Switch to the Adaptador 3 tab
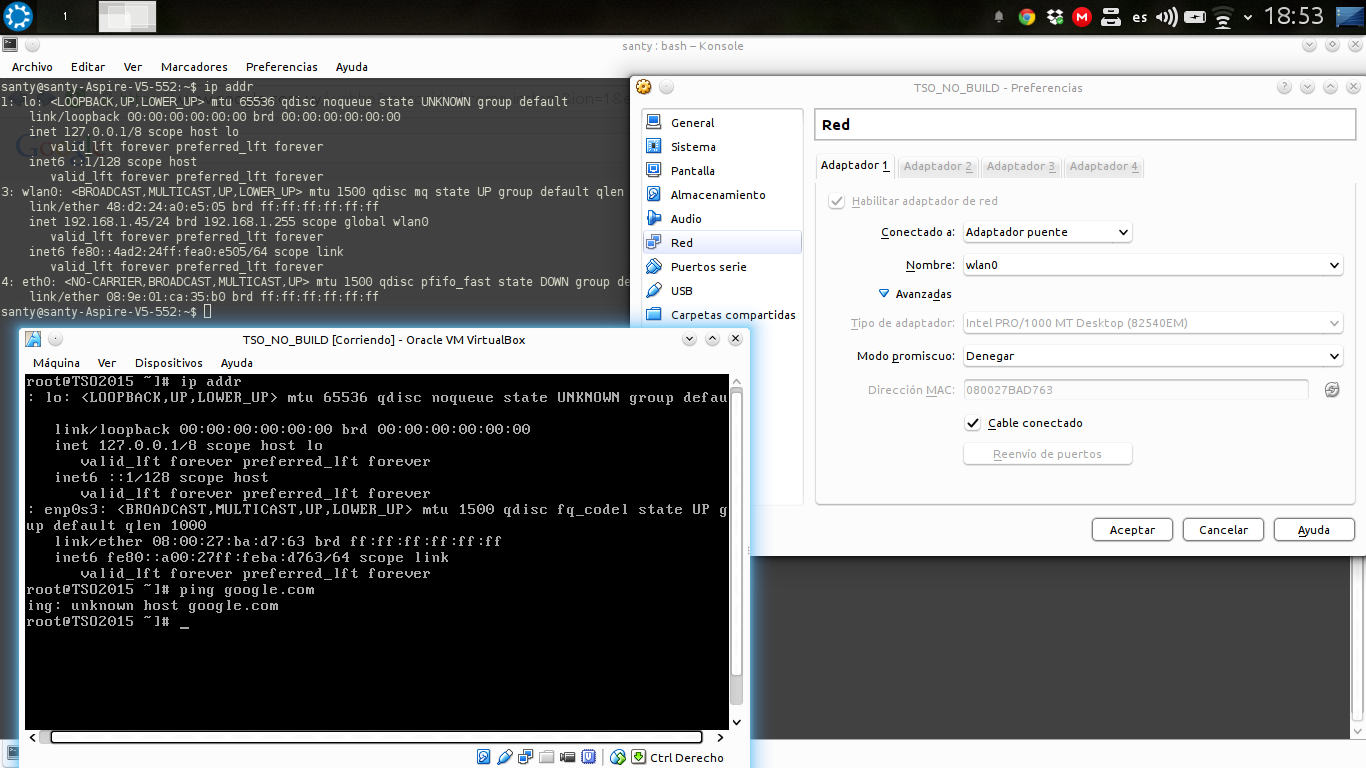The height and width of the screenshot is (768, 1366). [1021, 166]
